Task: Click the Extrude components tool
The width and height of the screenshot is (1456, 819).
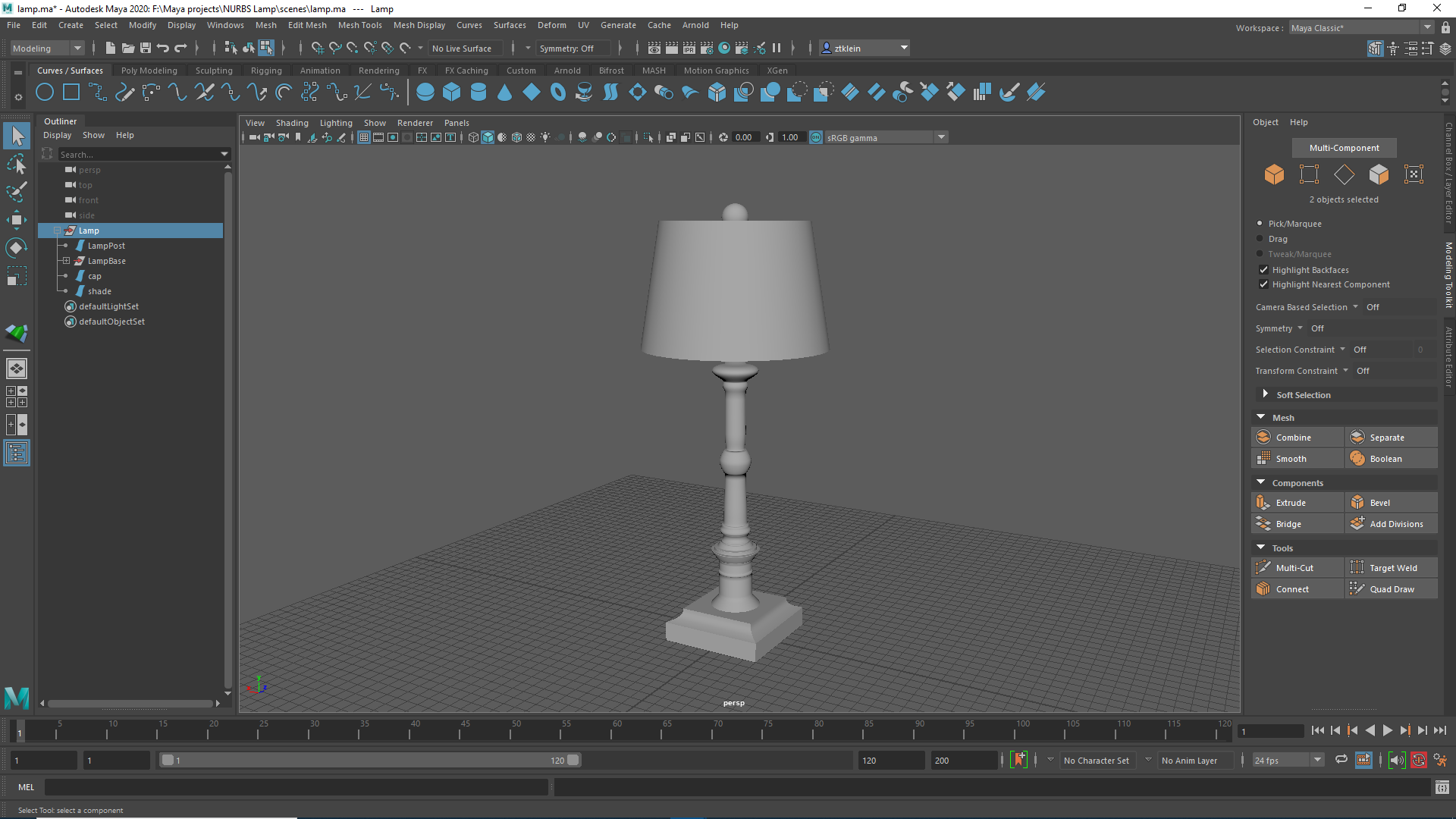Action: [x=1290, y=503]
